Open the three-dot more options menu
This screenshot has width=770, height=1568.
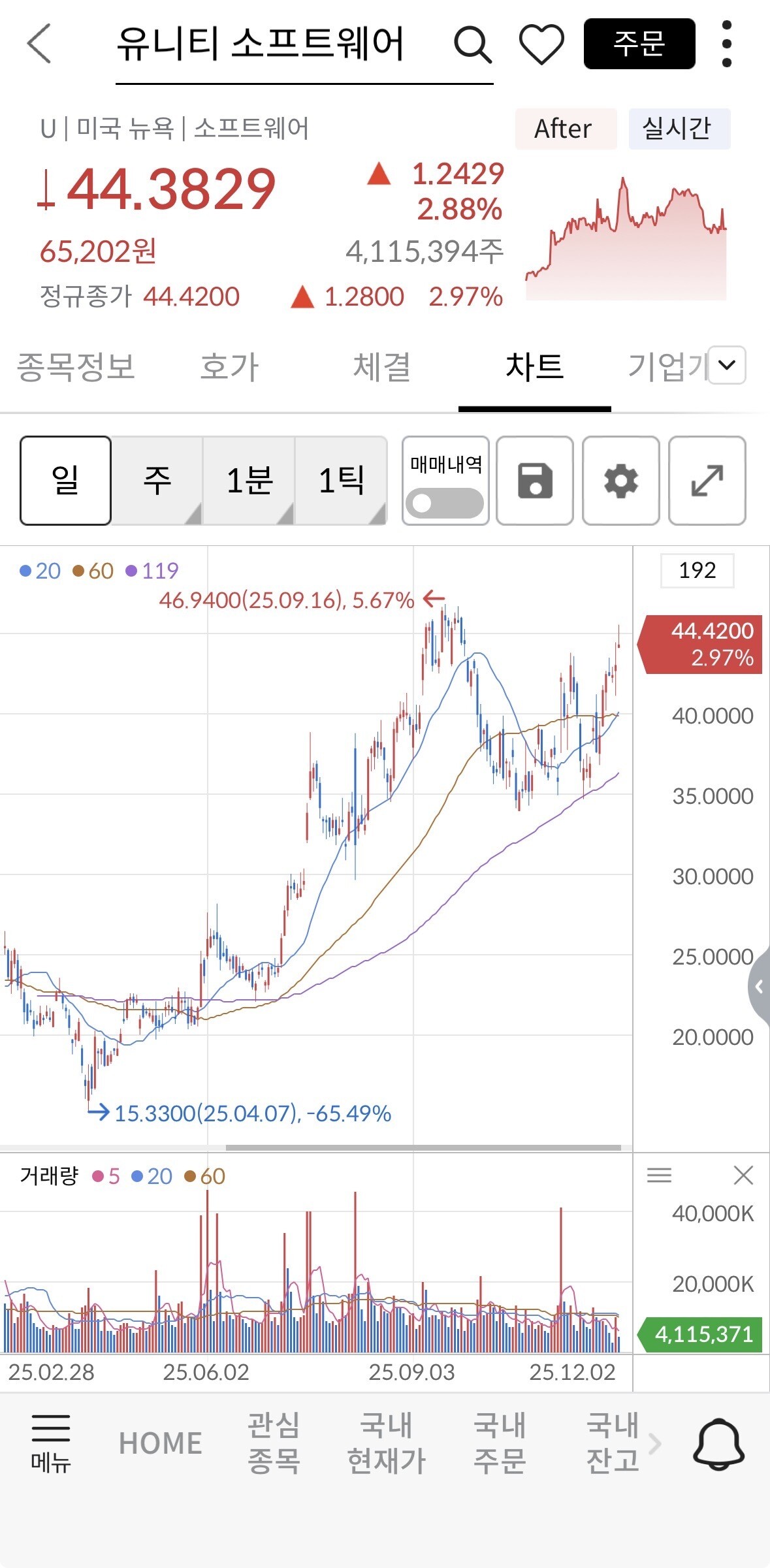(x=727, y=44)
